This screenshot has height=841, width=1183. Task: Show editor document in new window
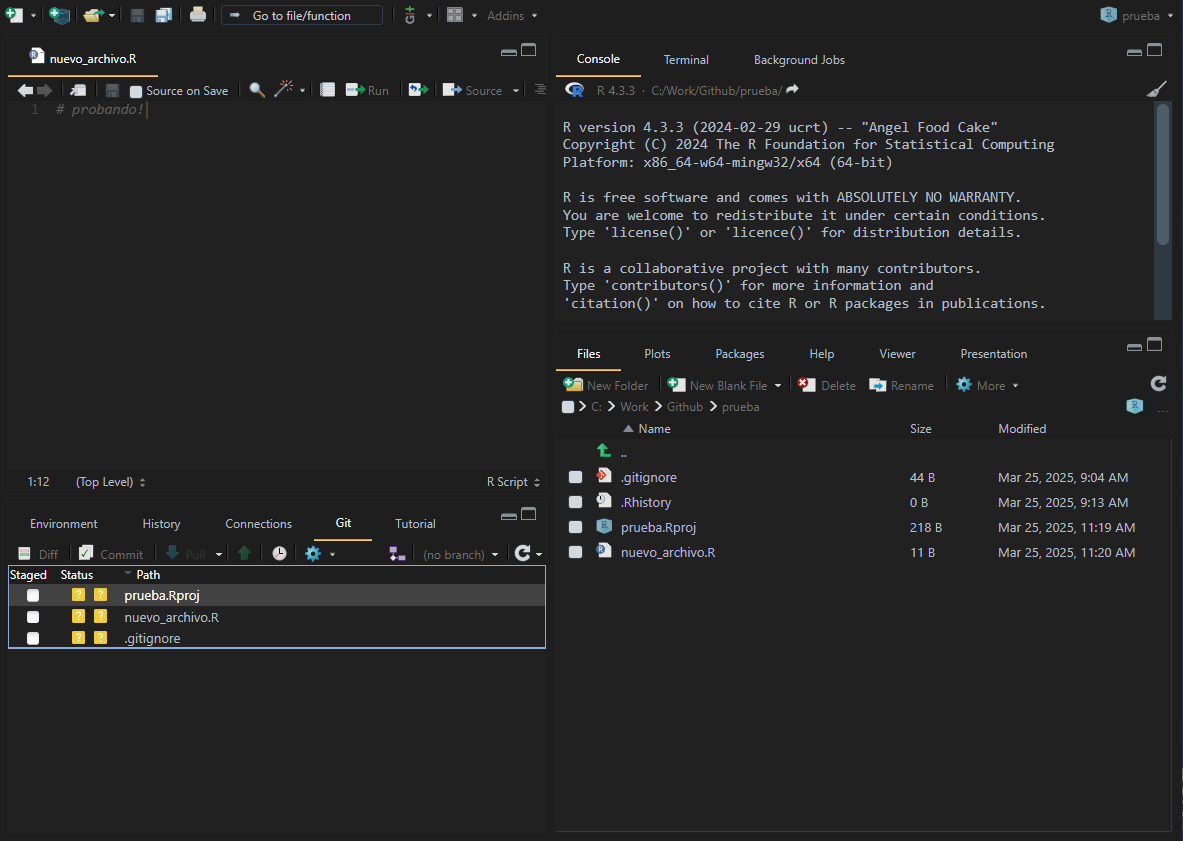(x=78, y=91)
